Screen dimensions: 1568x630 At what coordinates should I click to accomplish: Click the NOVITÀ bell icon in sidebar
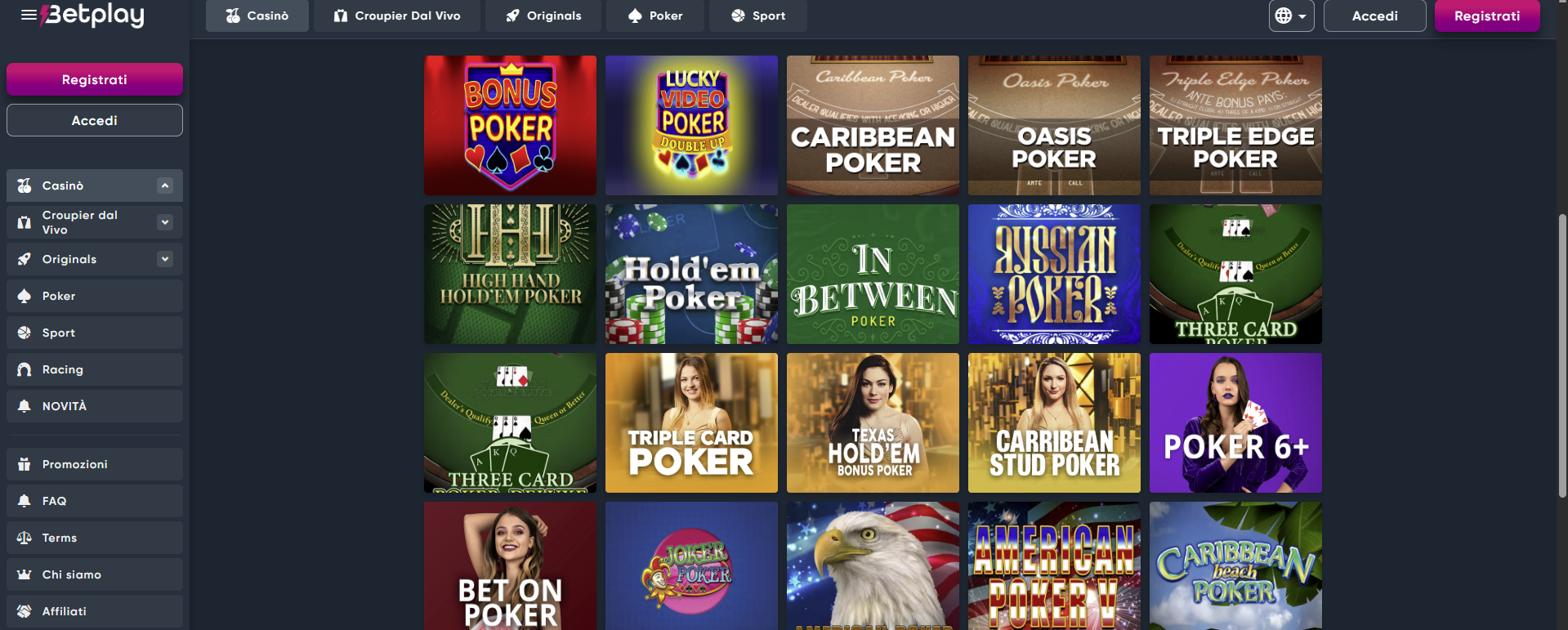25,406
